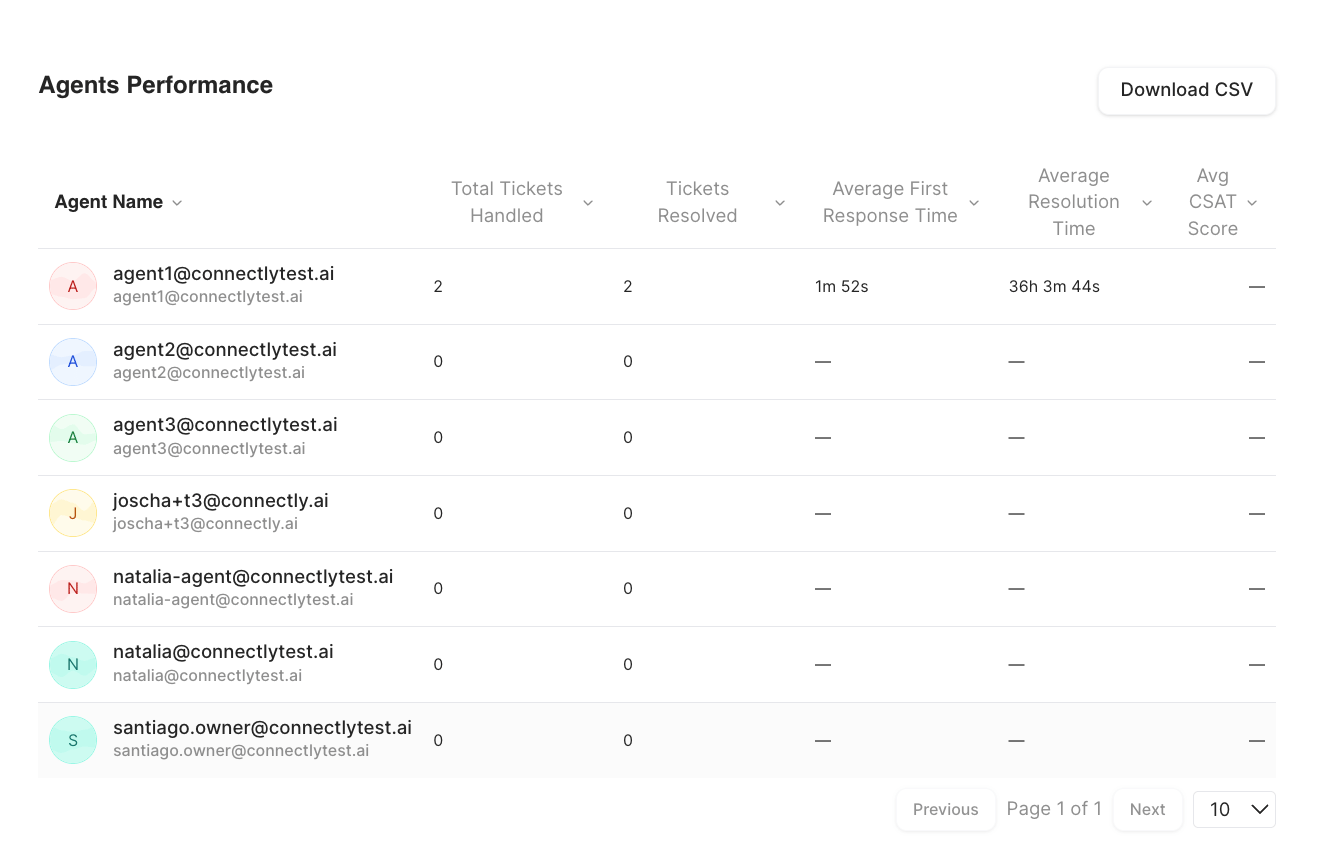Select the agent1@connectlytest.ai name
This screenshot has width=1334, height=868.
[224, 274]
